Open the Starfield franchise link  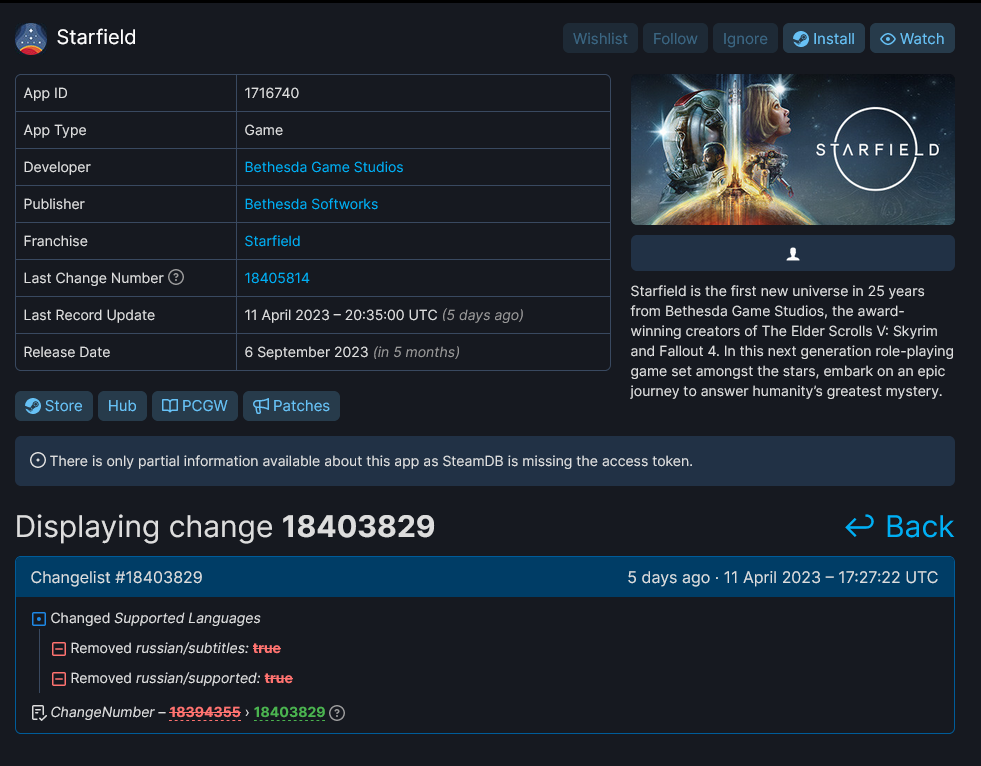pos(272,241)
